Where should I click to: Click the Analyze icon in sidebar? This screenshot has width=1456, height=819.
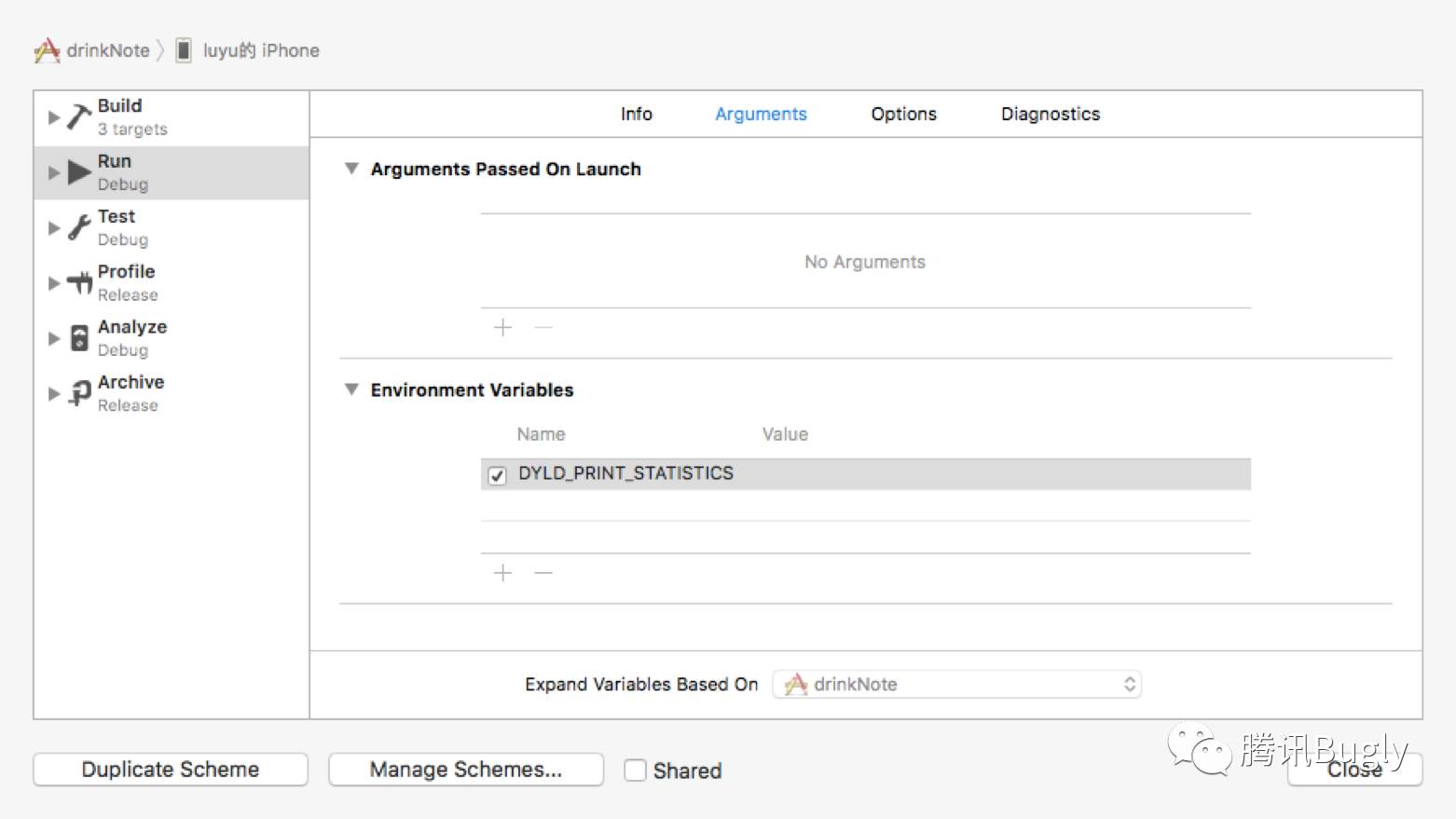tap(80, 338)
